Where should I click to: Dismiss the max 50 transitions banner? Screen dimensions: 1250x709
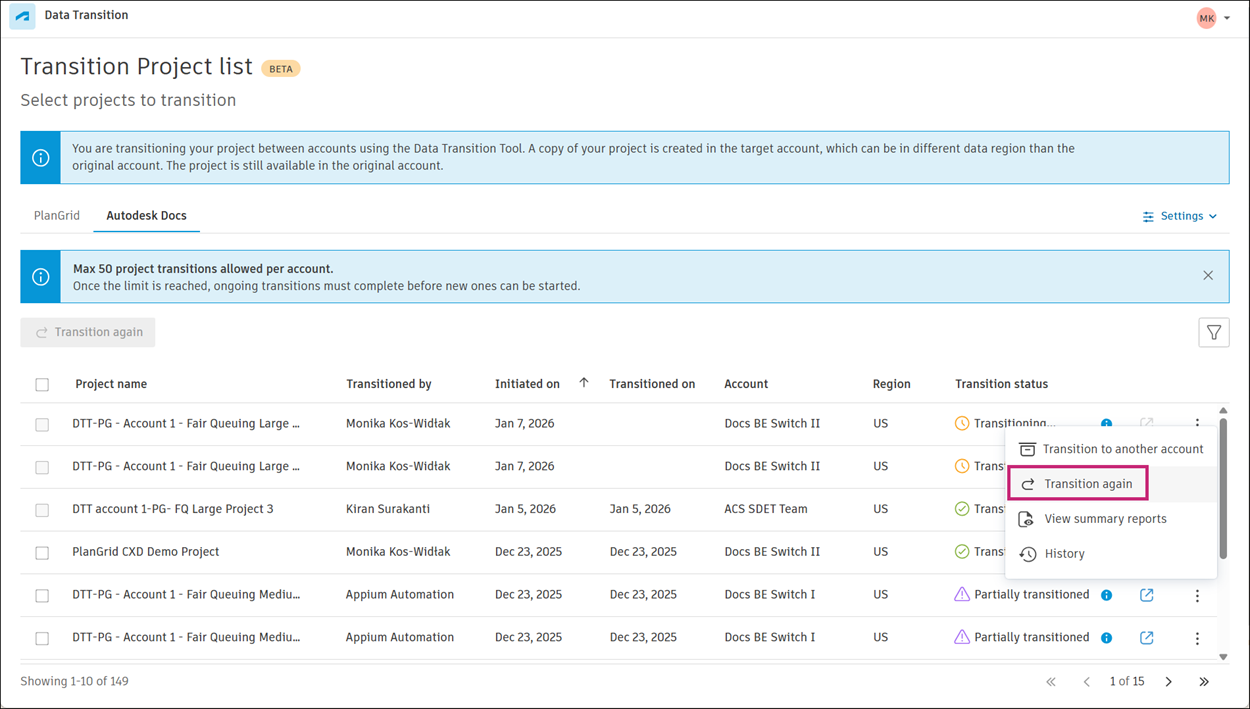[1208, 276]
